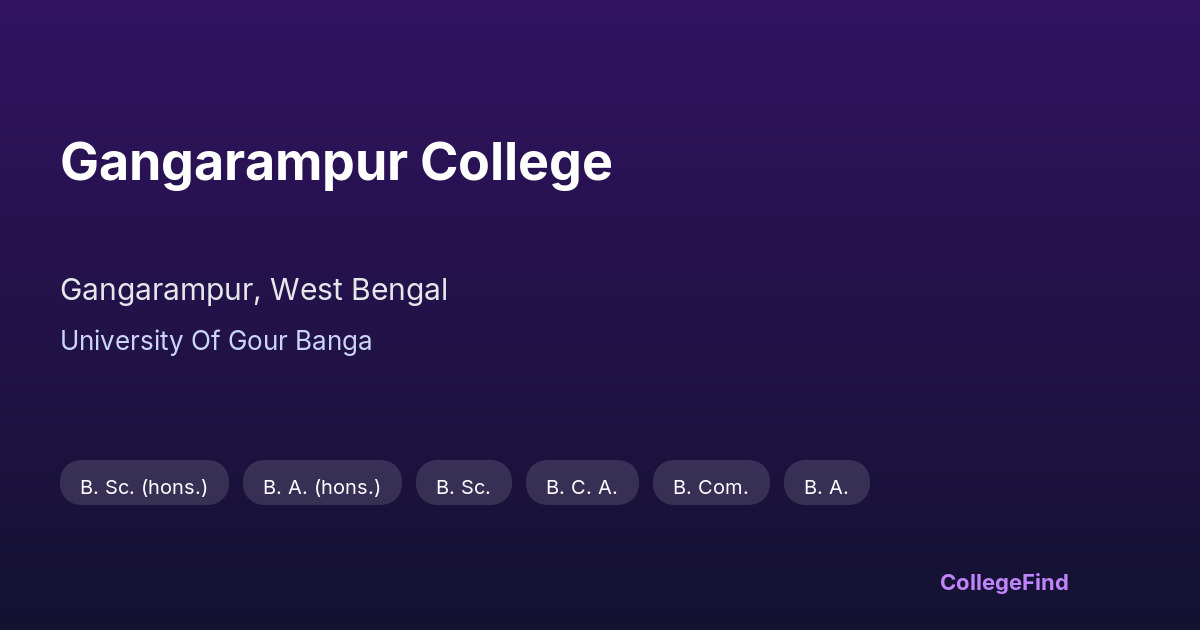Go to CollegeFind via purple brand text
1200x630 pixels.
[1004, 582]
